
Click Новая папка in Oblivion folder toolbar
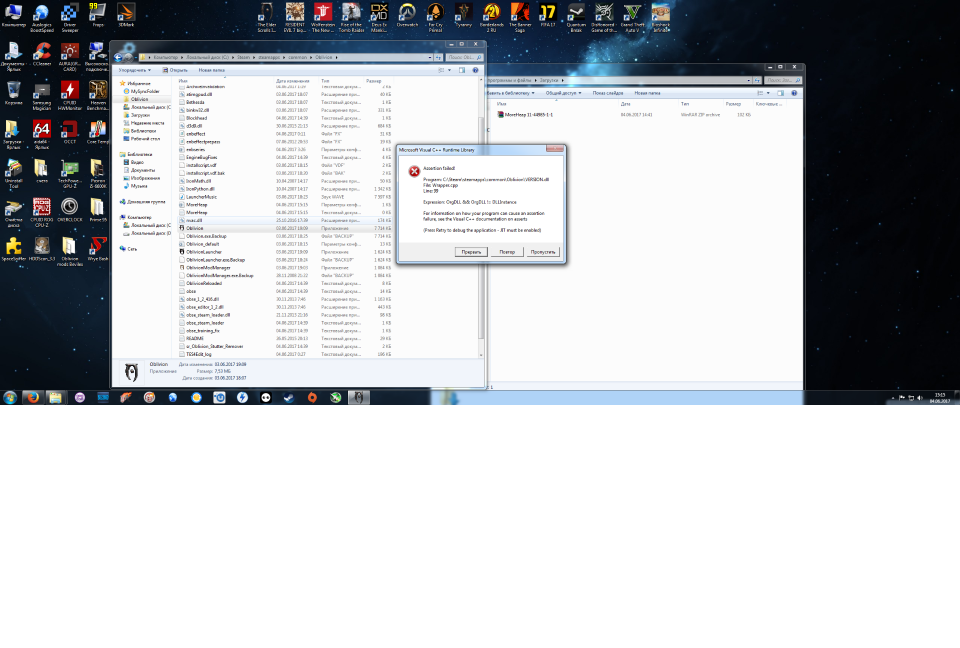click(211, 70)
